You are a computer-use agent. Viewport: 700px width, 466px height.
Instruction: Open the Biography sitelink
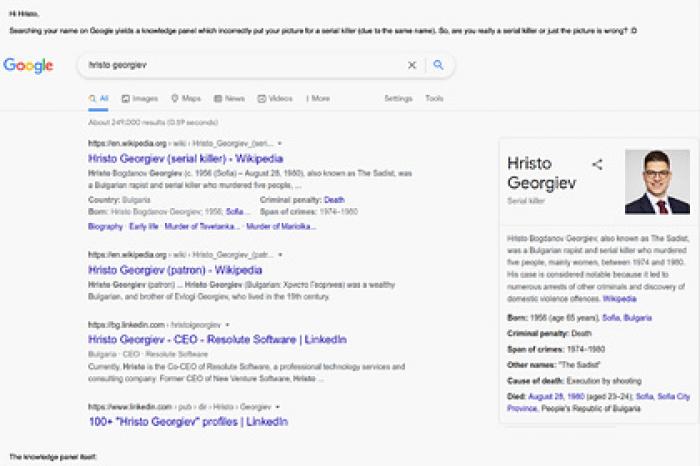(x=105, y=226)
